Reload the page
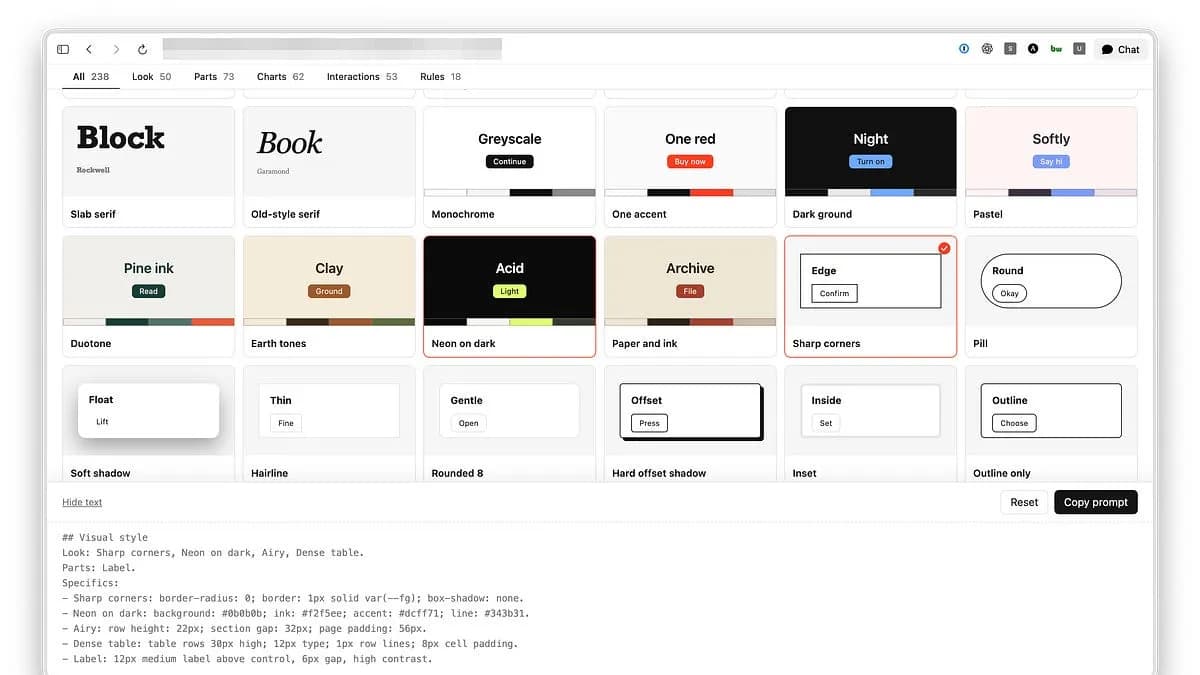This screenshot has height=675, width=1200. [142, 49]
